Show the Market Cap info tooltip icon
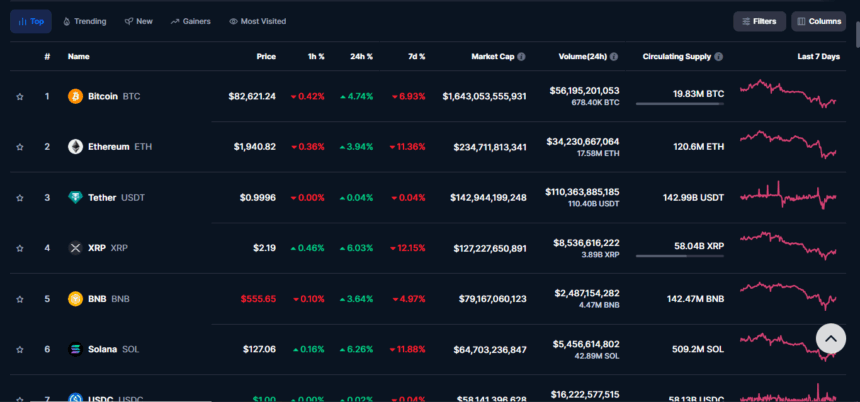Viewport: 860px width, 402px height. coord(521,56)
